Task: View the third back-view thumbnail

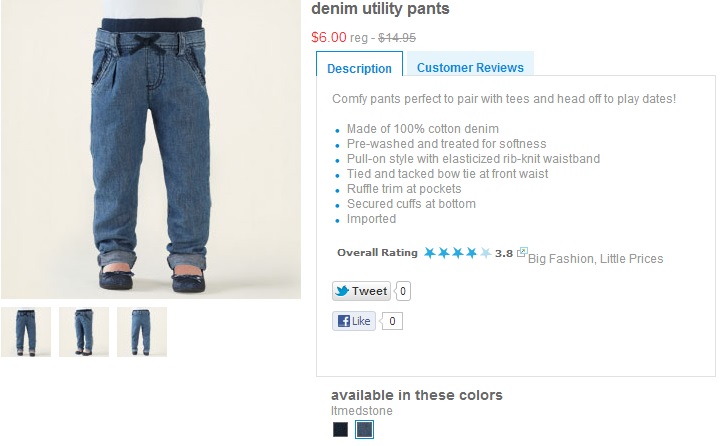Action: pos(142,332)
